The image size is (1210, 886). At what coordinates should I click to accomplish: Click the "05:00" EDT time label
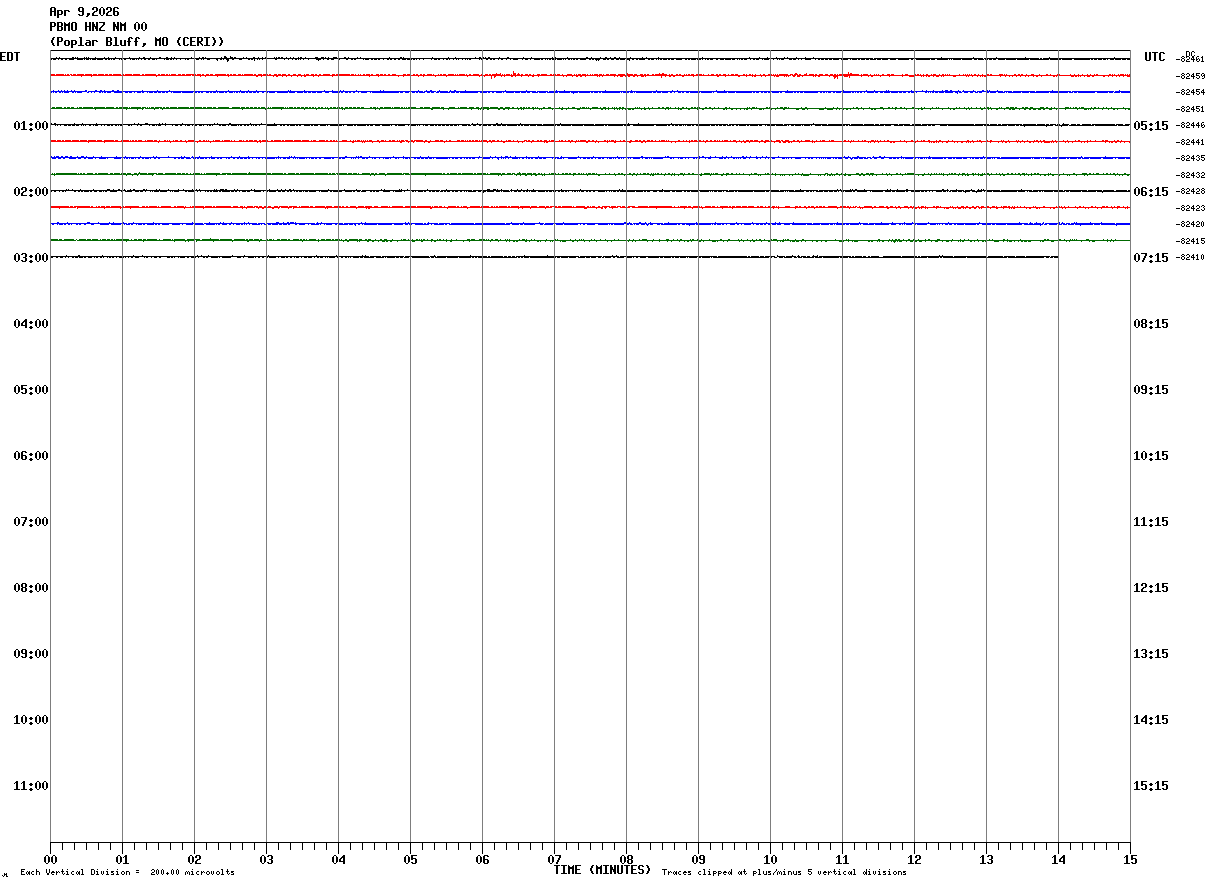(x=31, y=390)
